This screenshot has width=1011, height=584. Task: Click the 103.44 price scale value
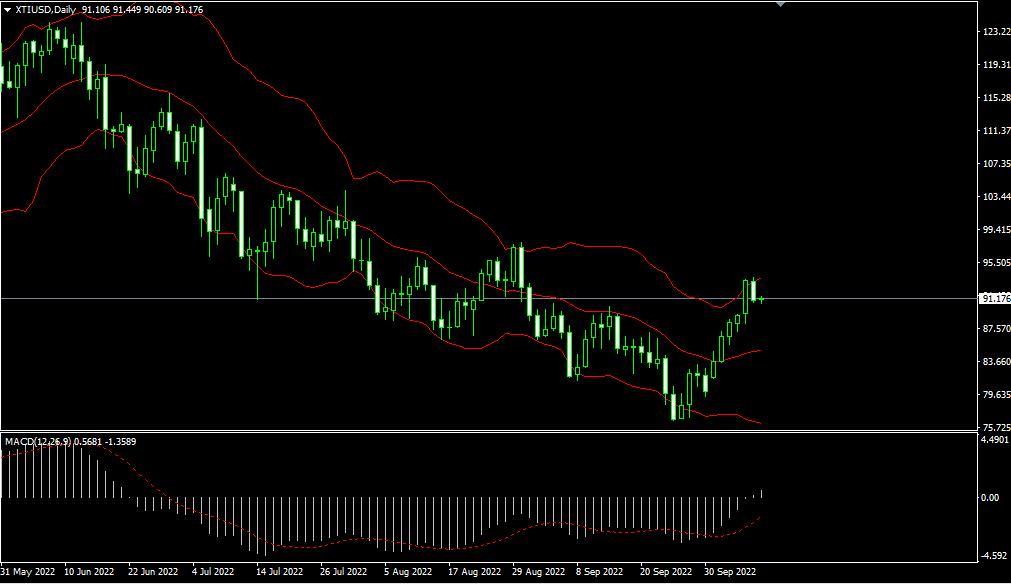click(996, 197)
